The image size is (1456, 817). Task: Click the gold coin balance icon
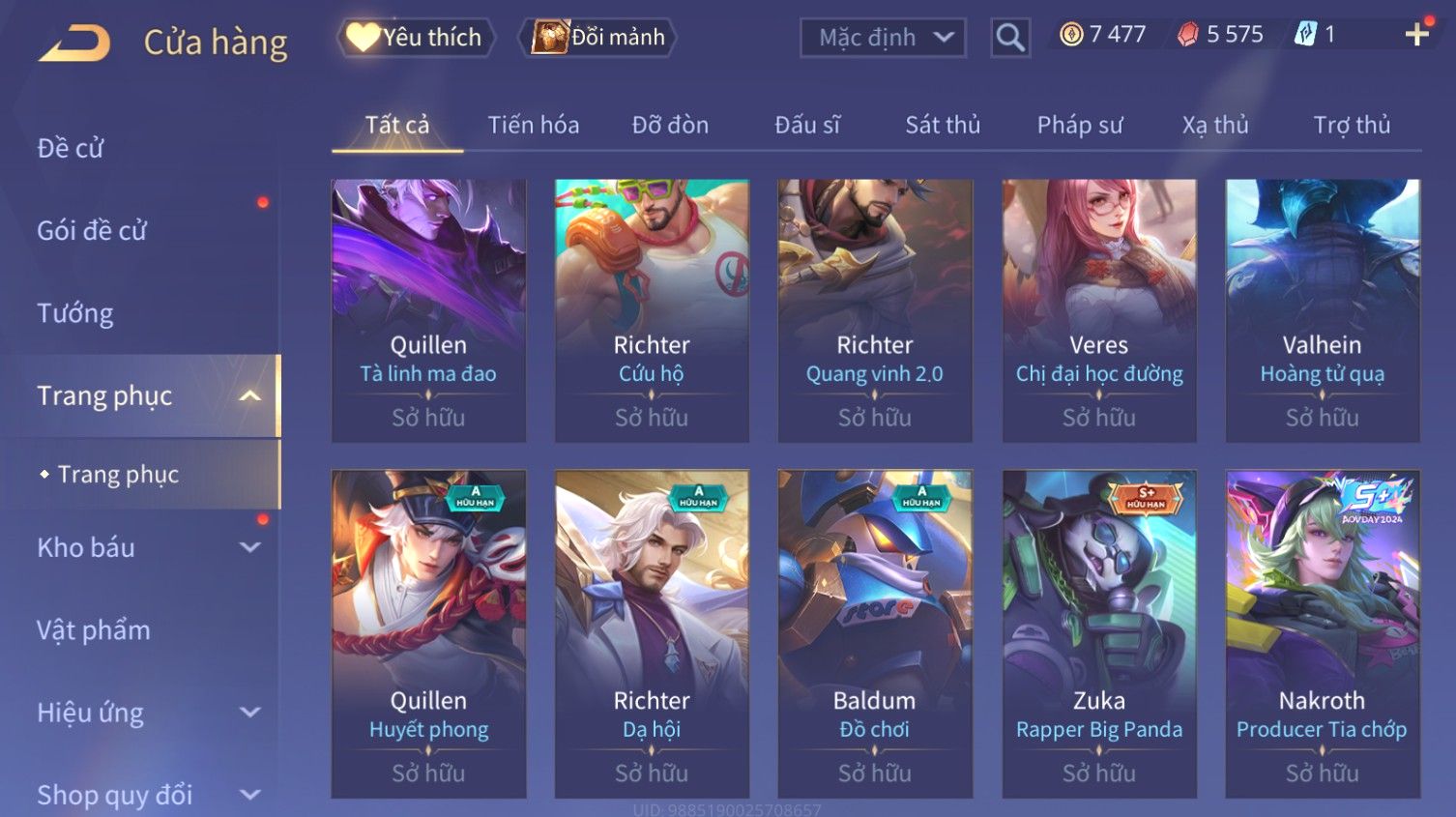(1070, 35)
